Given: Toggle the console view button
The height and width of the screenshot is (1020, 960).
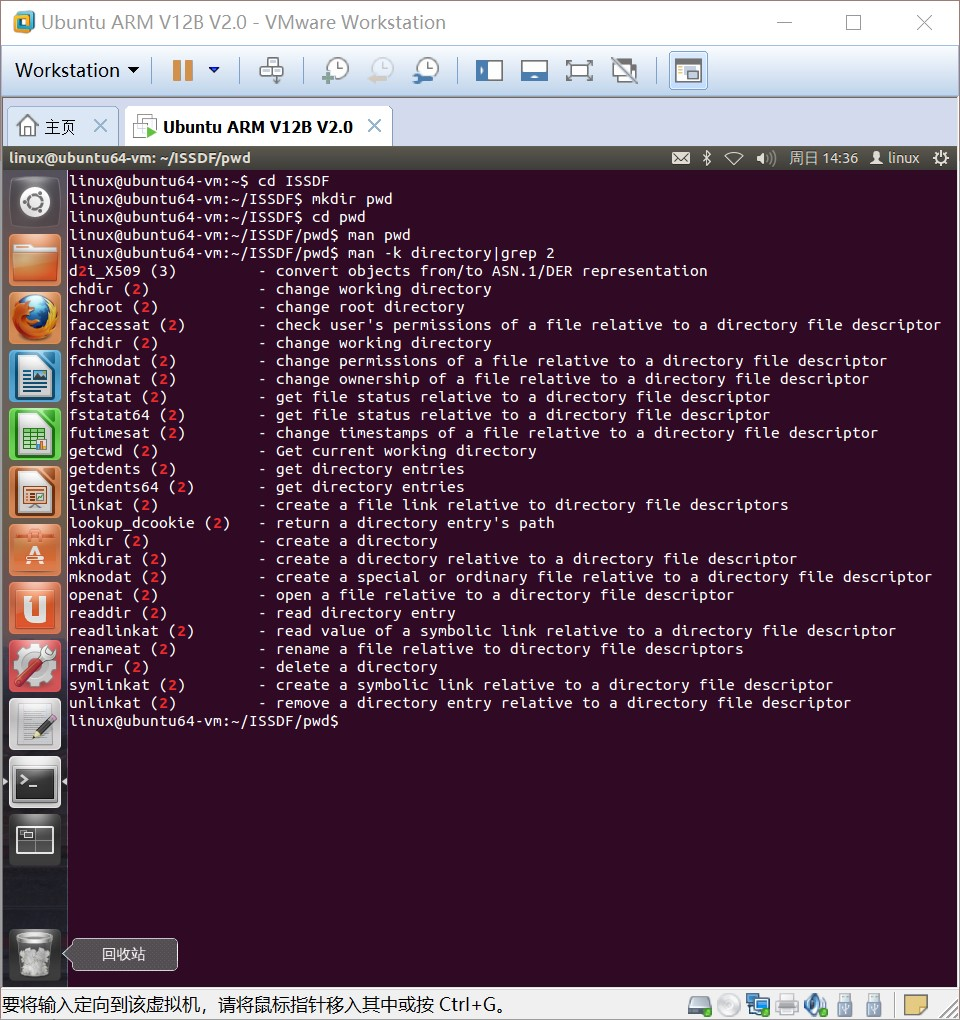Looking at the screenshot, I should (688, 70).
